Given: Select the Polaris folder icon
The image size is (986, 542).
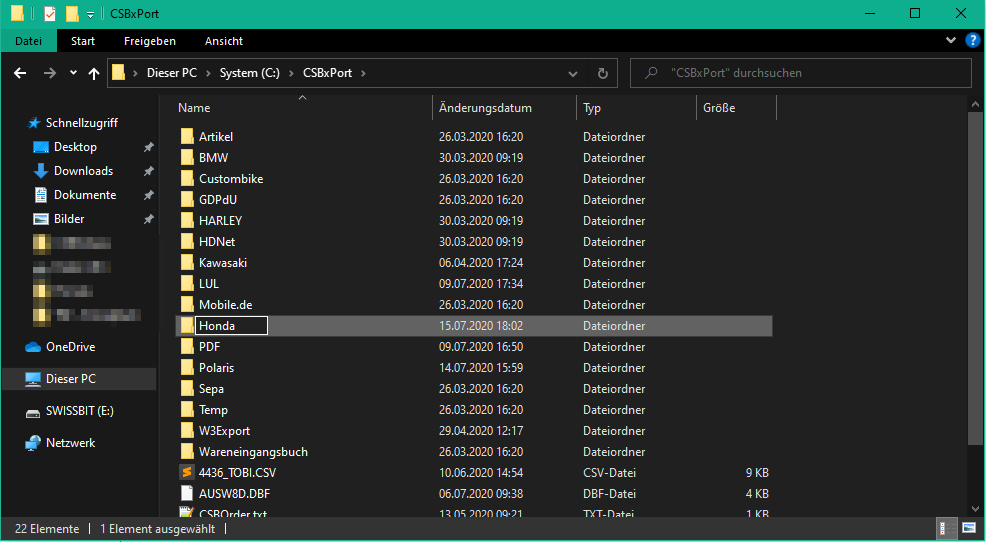Looking at the screenshot, I should pos(187,368).
